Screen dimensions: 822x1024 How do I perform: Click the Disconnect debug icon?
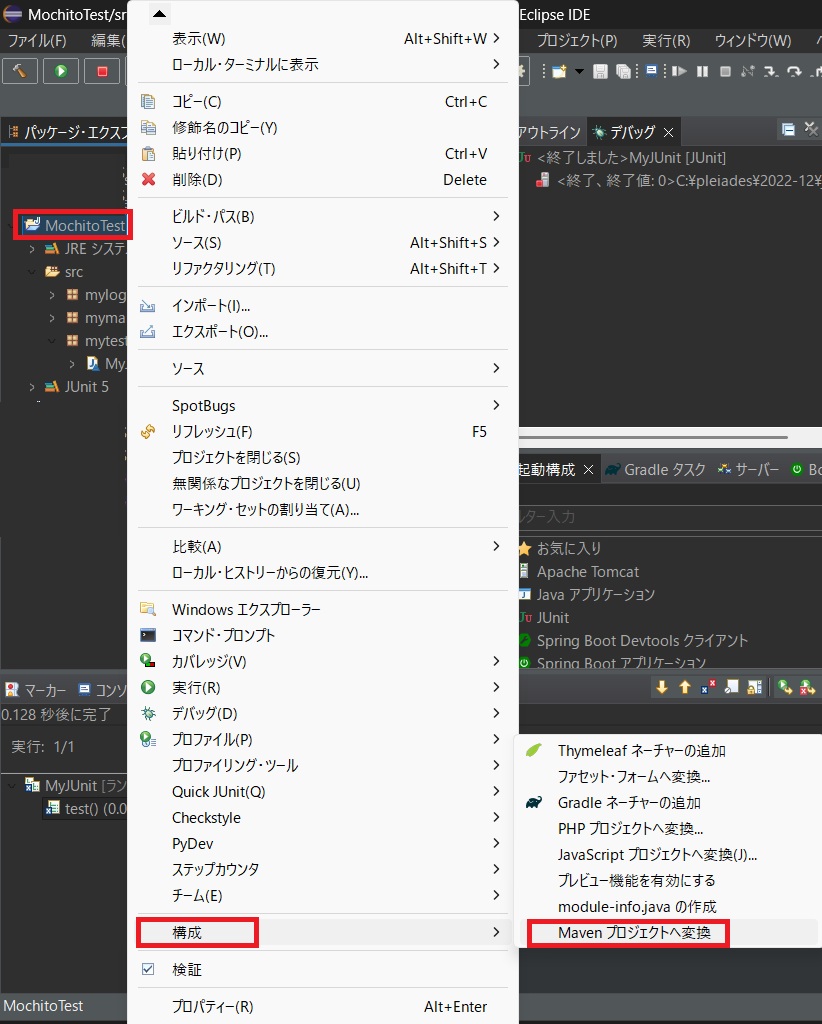748,71
